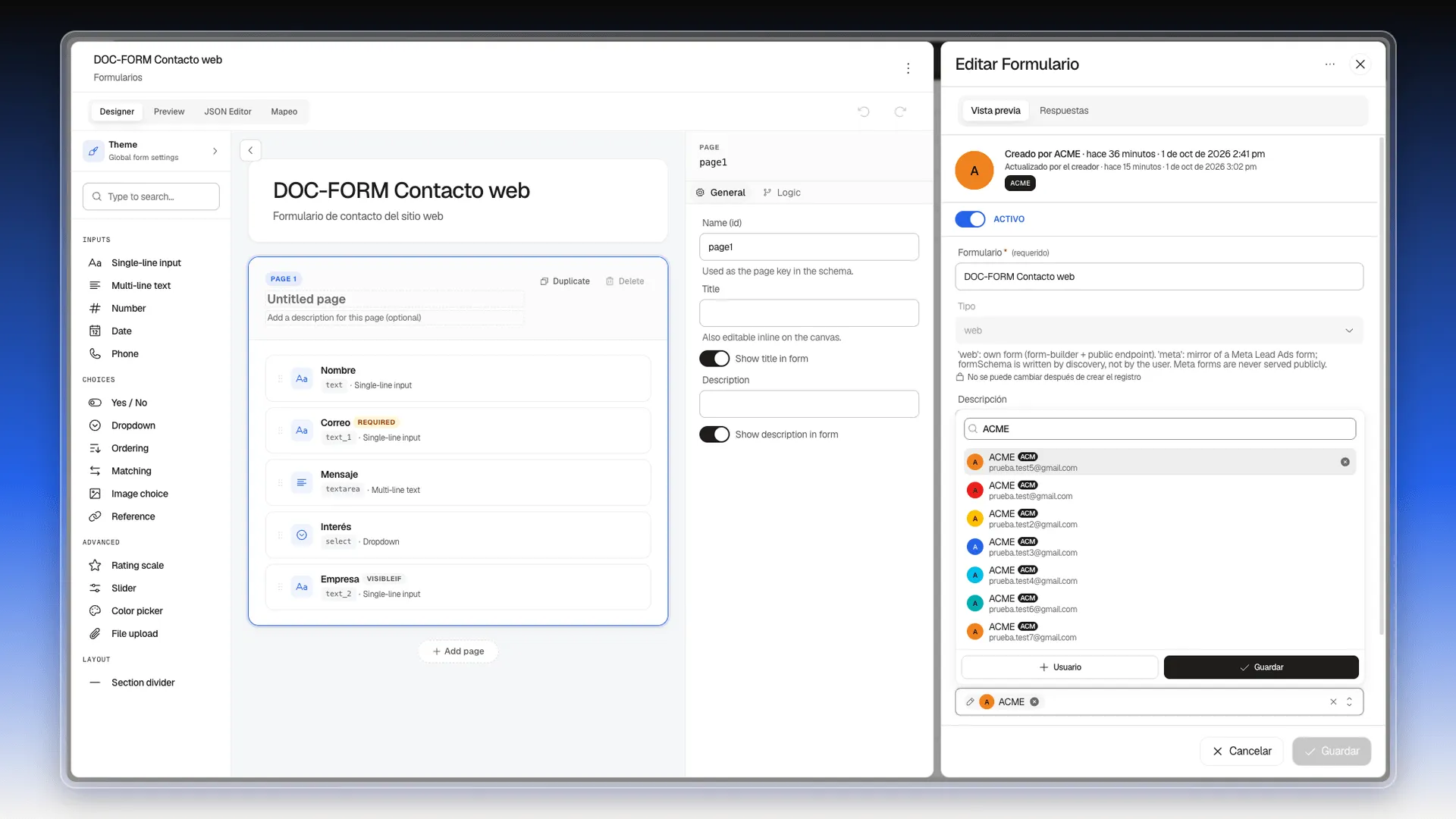1456x819 pixels.
Task: Switch to the Preview tab
Action: (169, 111)
